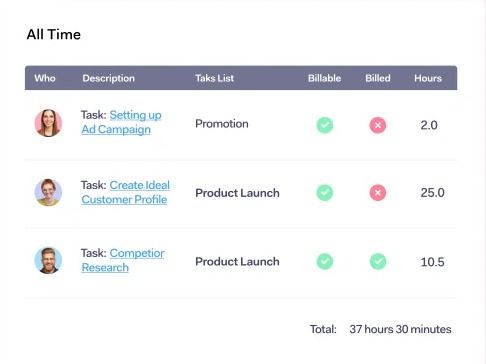Toggle Billed green checkmark for Competior Research
Image resolution: width=486 pixels, height=364 pixels.
(378, 261)
